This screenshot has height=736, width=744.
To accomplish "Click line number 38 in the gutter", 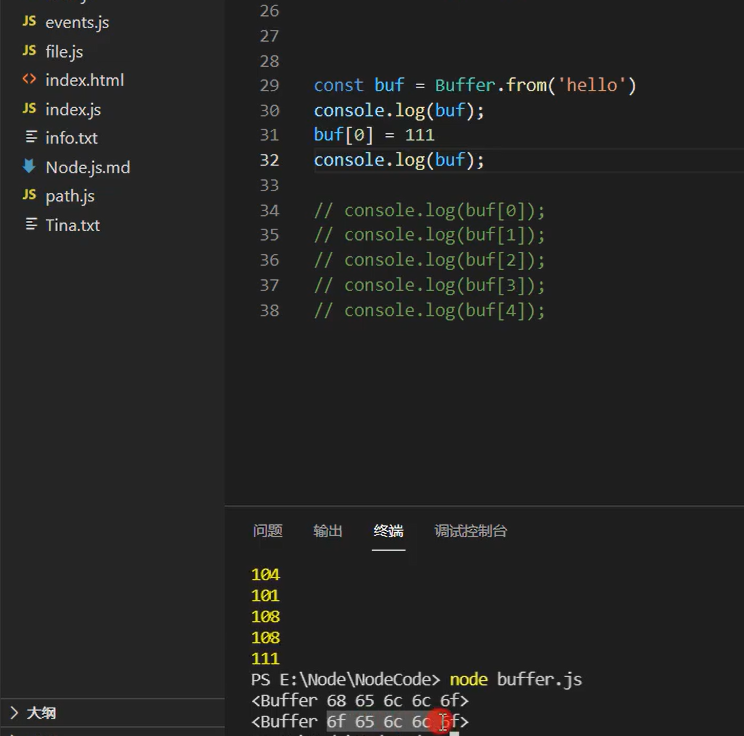I will tap(270, 311).
